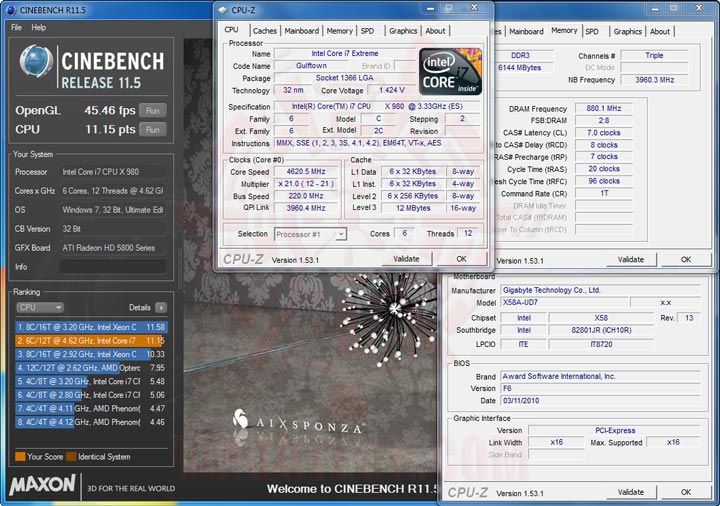Image resolution: width=720 pixels, height=506 pixels.
Task: Switch to Mainboard tab in front CPU-Z
Action: pos(302,31)
